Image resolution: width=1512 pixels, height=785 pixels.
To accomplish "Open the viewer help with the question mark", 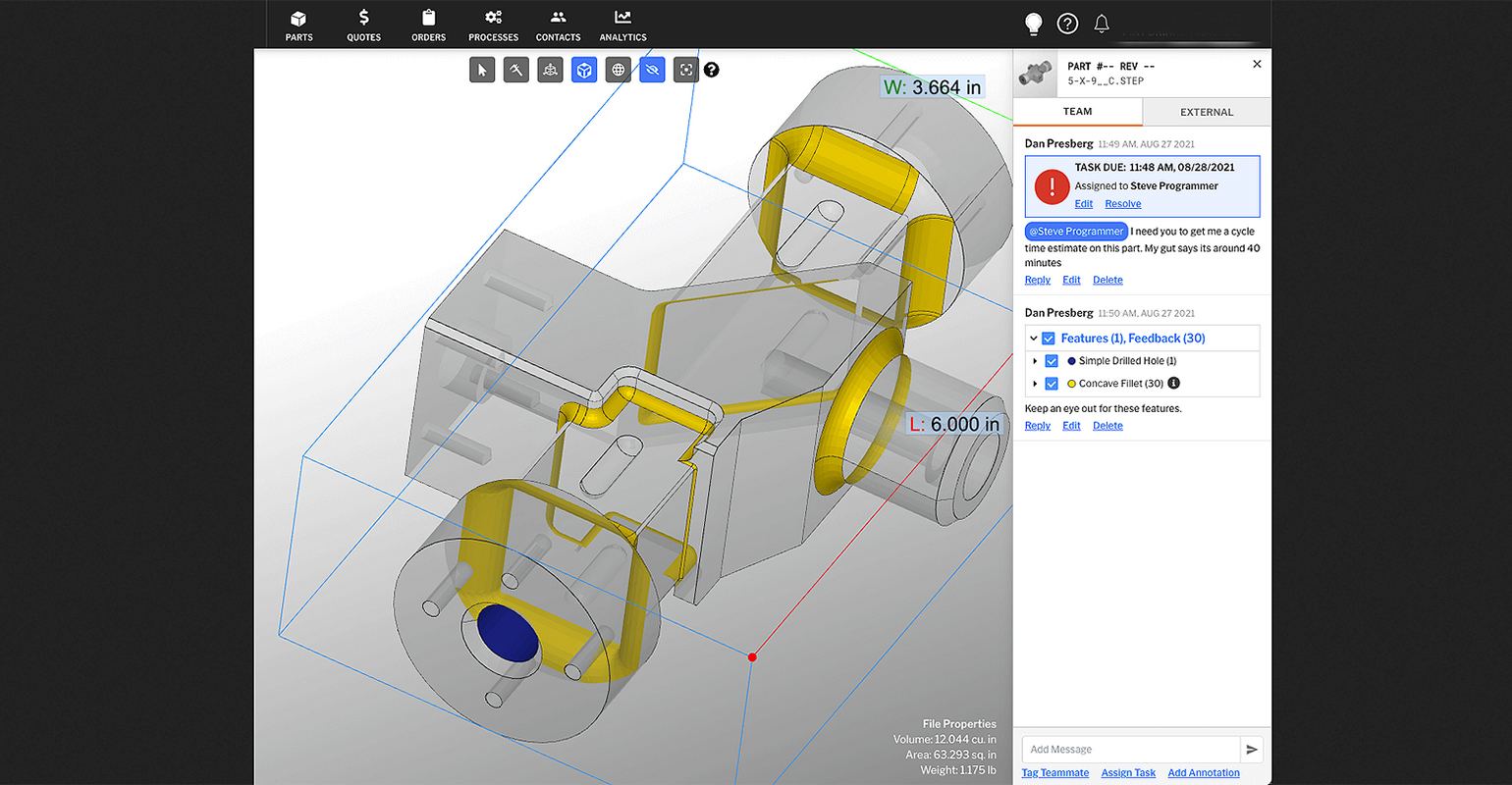I will [711, 70].
